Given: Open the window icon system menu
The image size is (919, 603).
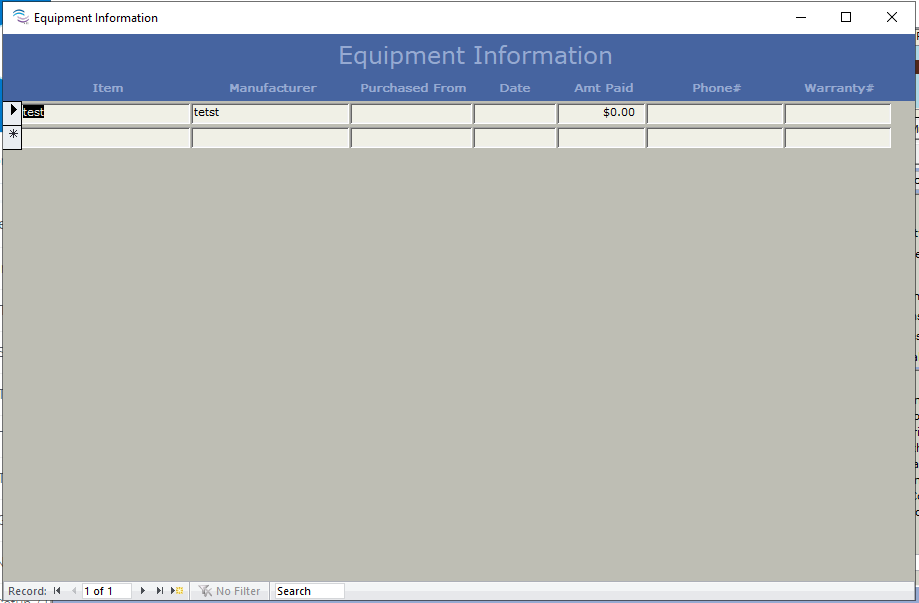Looking at the screenshot, I should click(20, 17).
